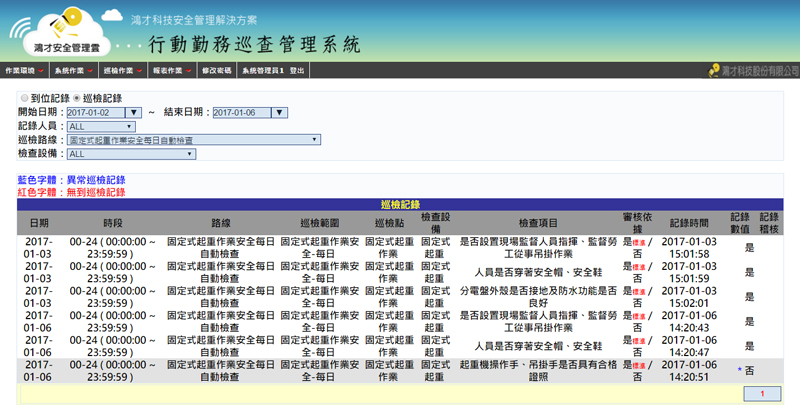This screenshot has height=405, width=800.
Task: Click the 修改密碼 menu item
Action: pyautogui.click(x=216, y=72)
